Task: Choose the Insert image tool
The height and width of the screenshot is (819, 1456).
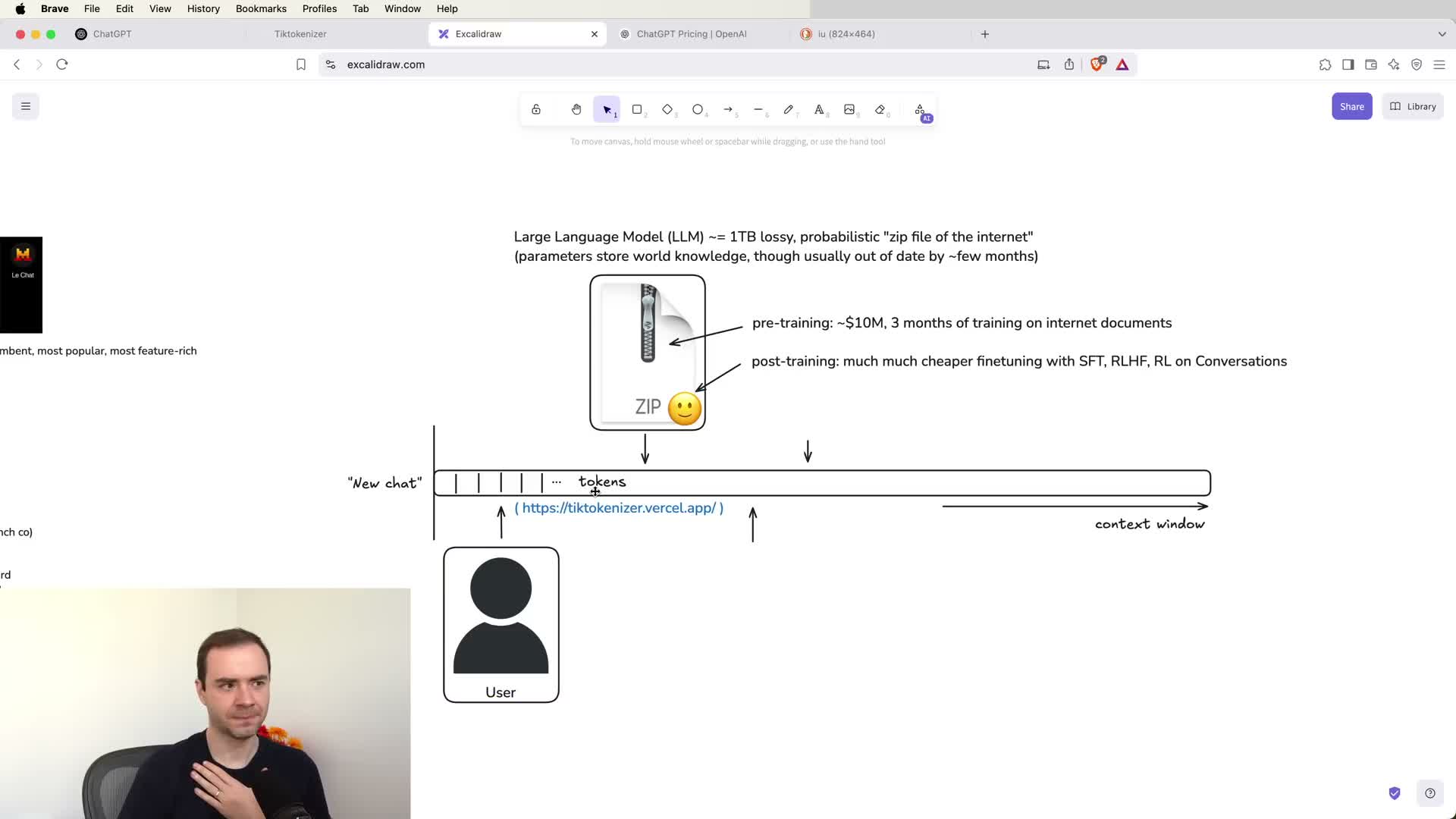Action: (x=849, y=109)
